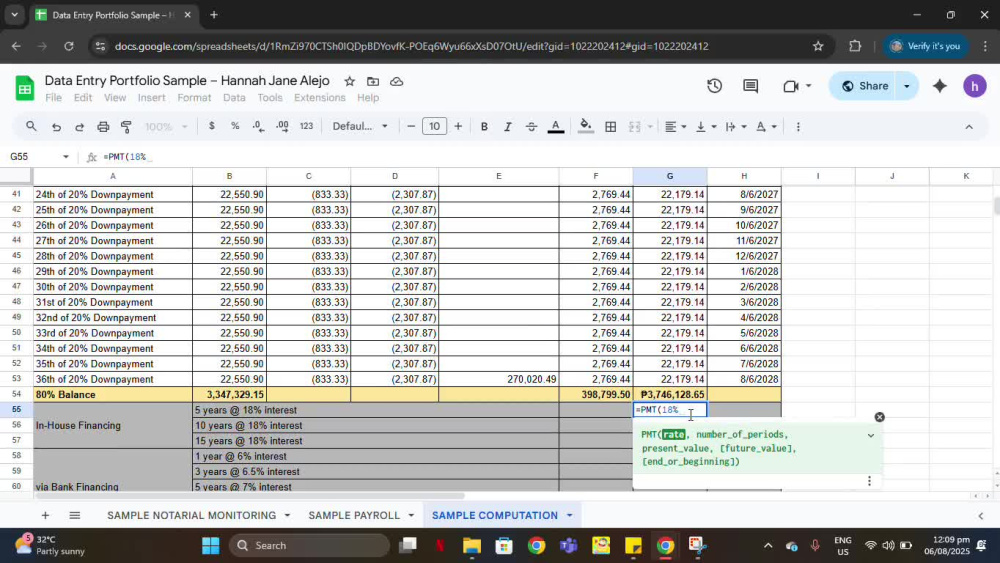Decrease font size with minus button
Viewport: 1000px width, 563px height.
pyautogui.click(x=411, y=126)
